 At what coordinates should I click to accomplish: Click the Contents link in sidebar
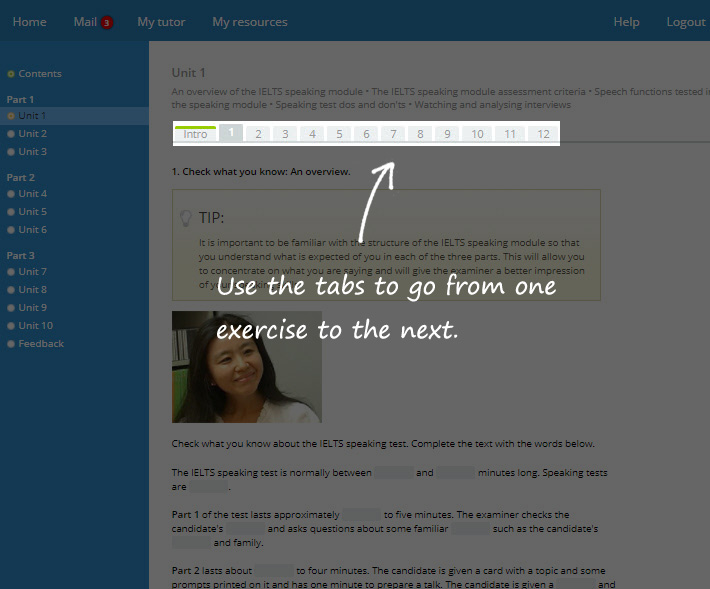[39, 74]
